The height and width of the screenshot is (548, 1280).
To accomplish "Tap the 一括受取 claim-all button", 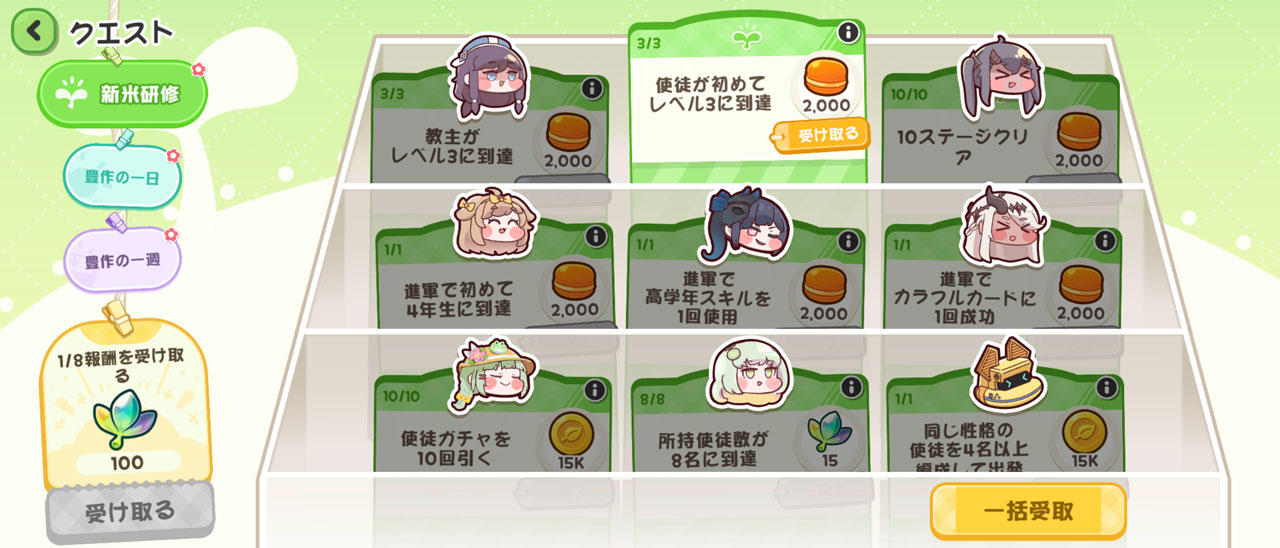I will pos(1029,511).
